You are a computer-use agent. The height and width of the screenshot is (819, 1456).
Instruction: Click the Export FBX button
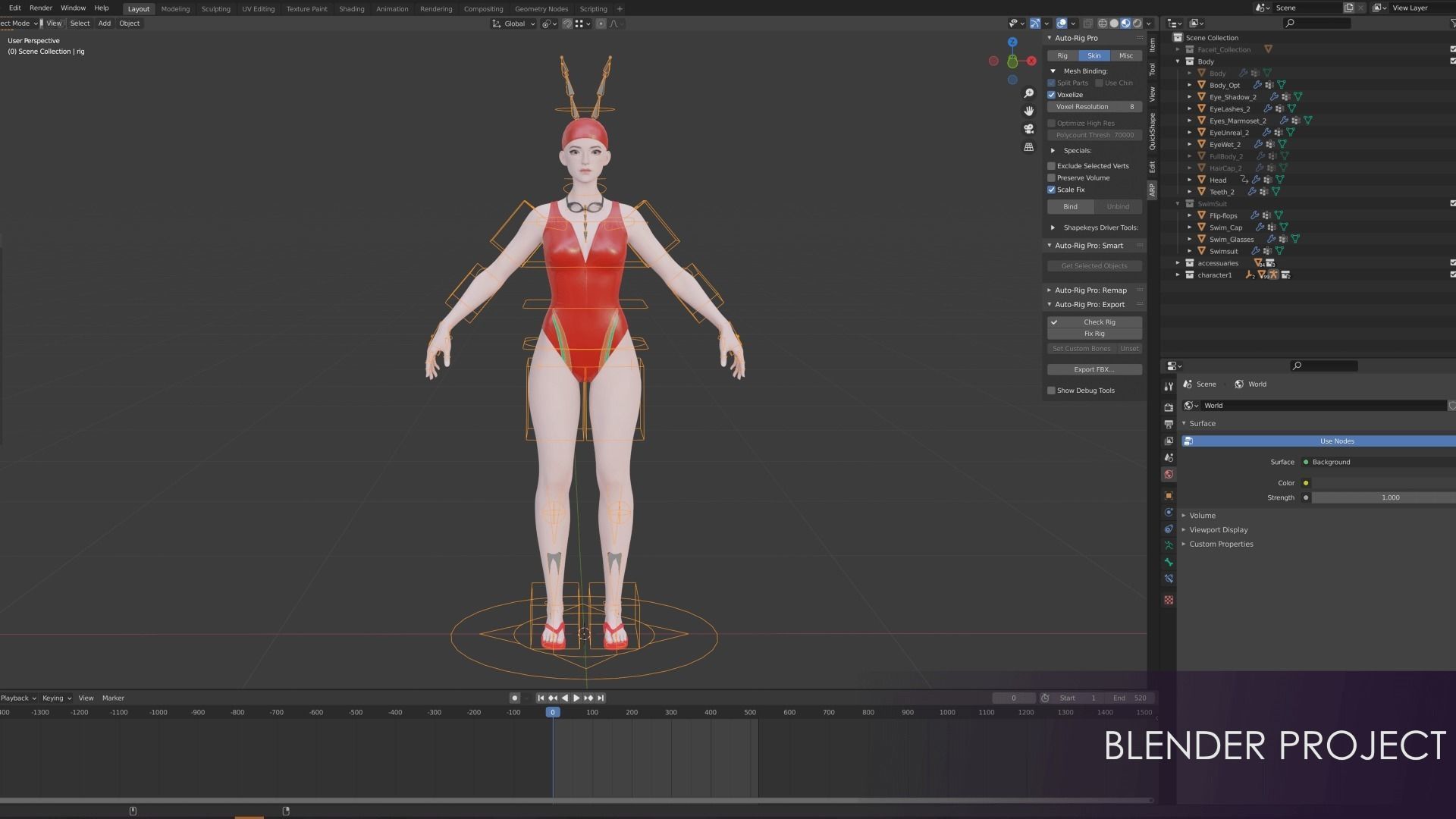pos(1094,370)
